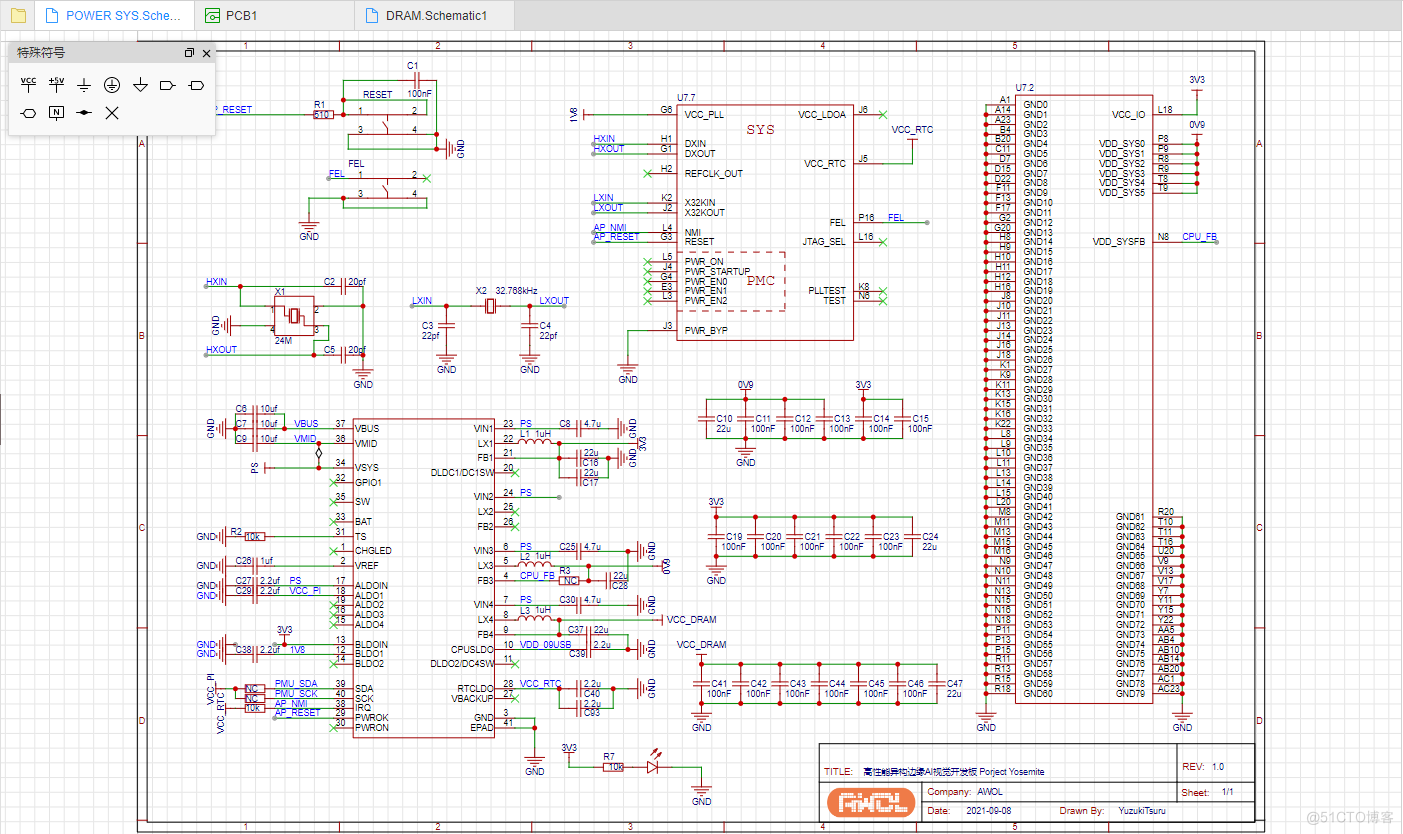Viewport: 1403px width, 834px height.
Task: Select the +5V power symbol
Action: pos(56,85)
